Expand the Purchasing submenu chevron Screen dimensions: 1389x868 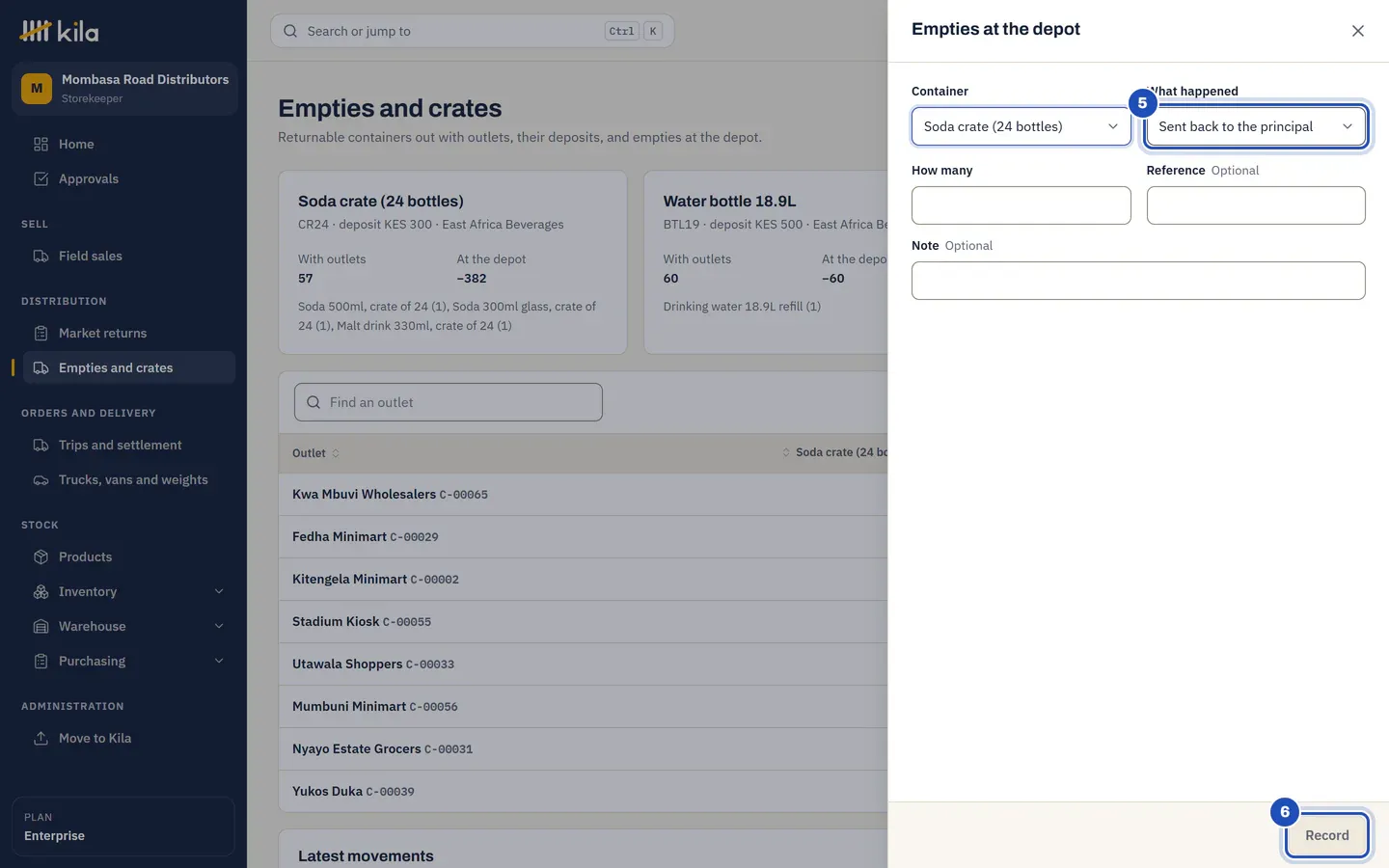point(219,661)
